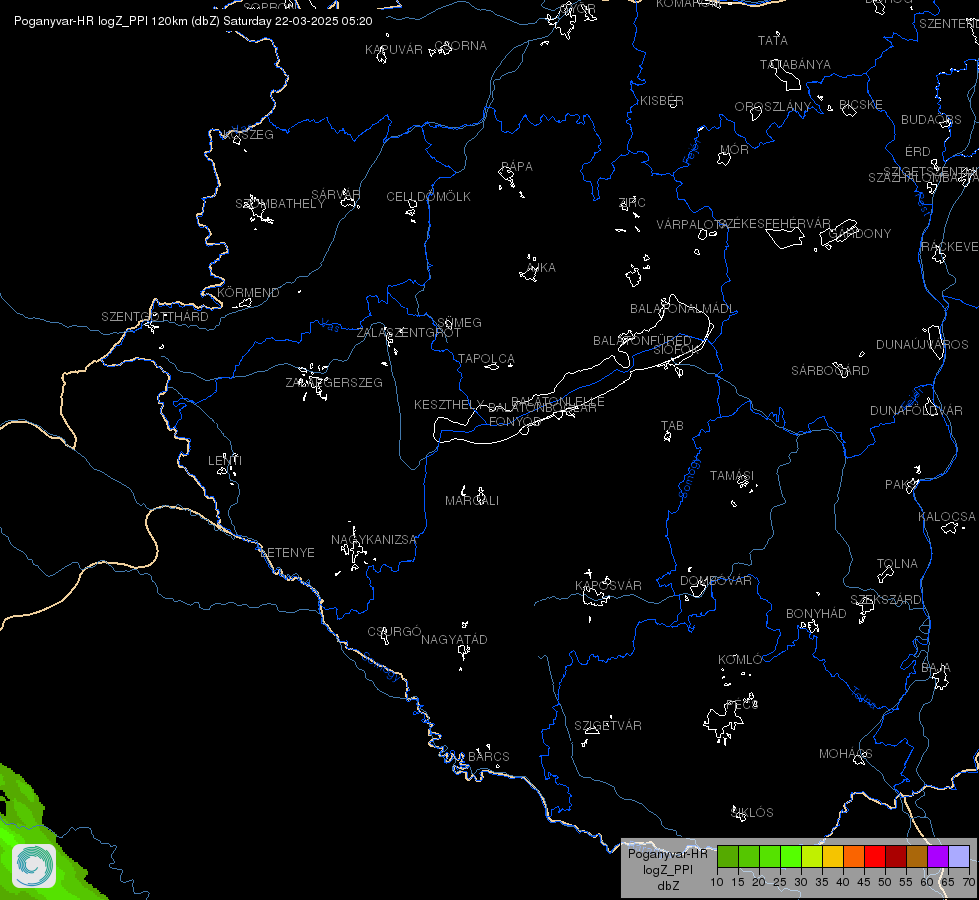The width and height of the screenshot is (979, 900).
Task: Select the TOLNA label
Action: [897, 563]
